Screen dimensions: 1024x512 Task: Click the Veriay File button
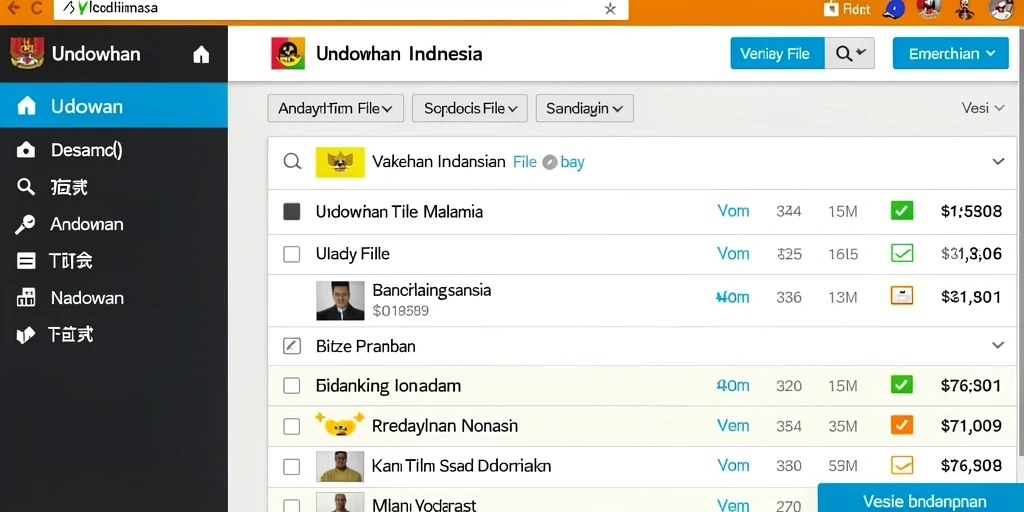[777, 54]
